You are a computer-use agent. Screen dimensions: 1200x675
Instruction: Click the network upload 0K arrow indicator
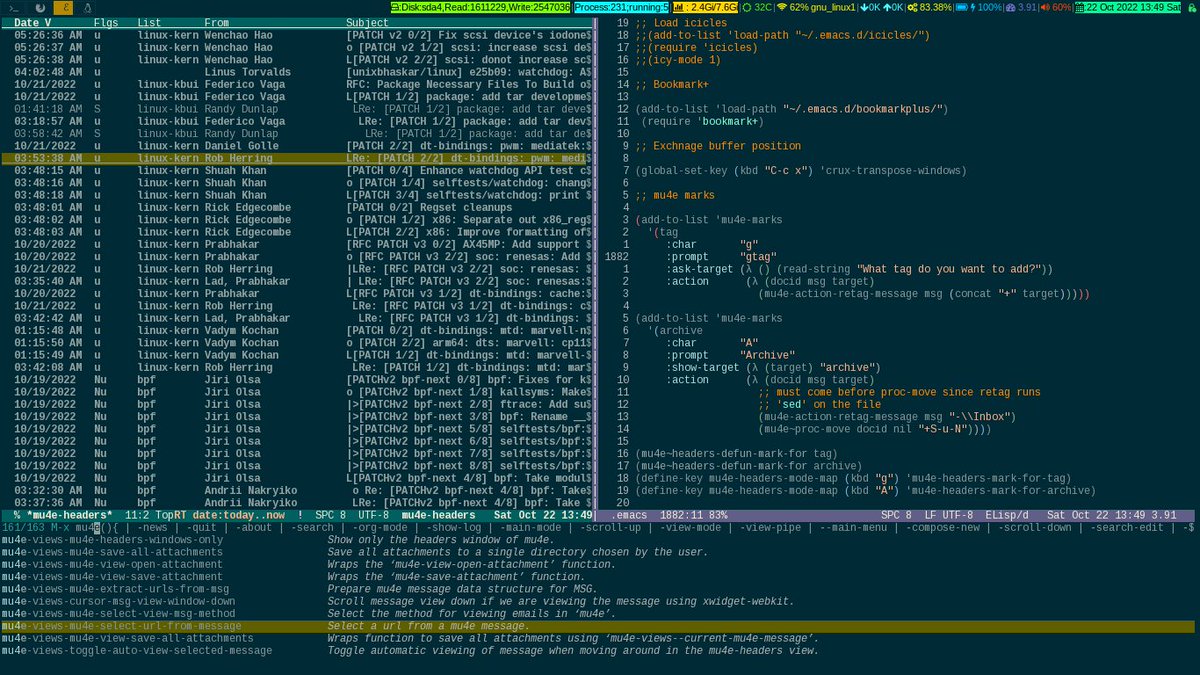[895, 7]
